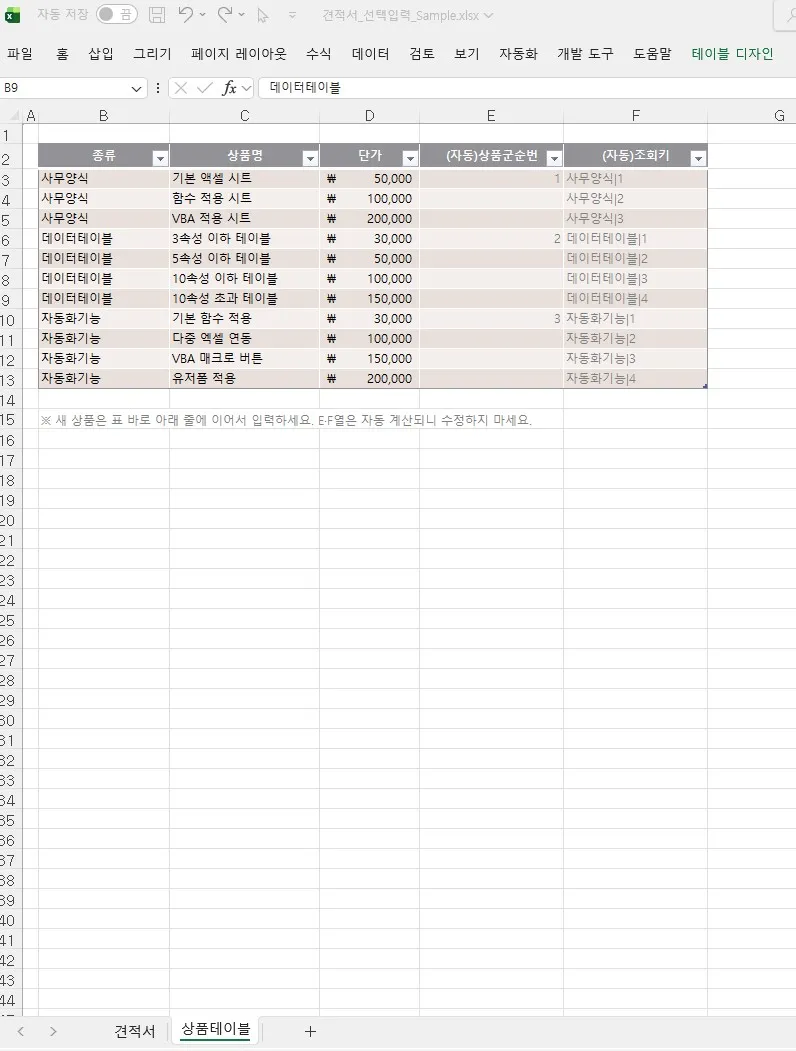Click the Insert Function fx icon
The width and height of the screenshot is (796, 1051).
[229, 88]
